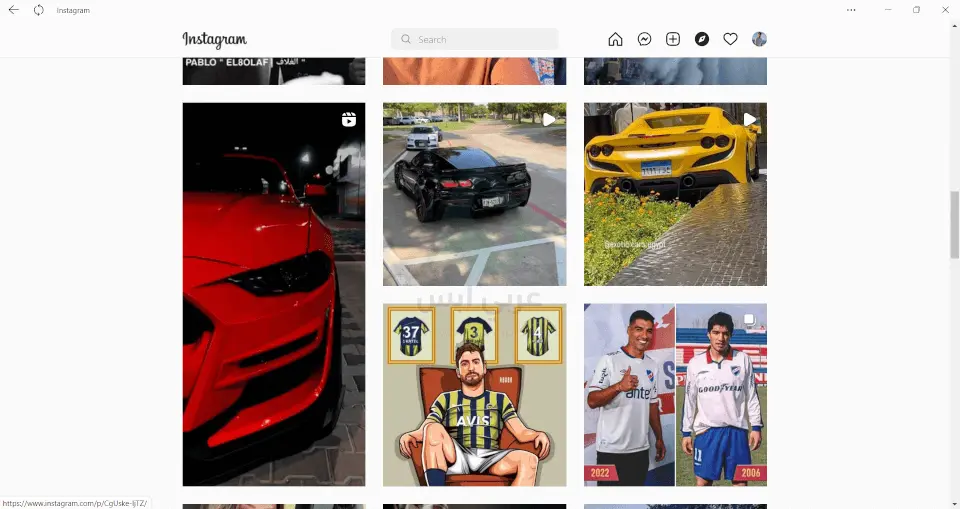Play the black Corvette video post

coord(474,194)
